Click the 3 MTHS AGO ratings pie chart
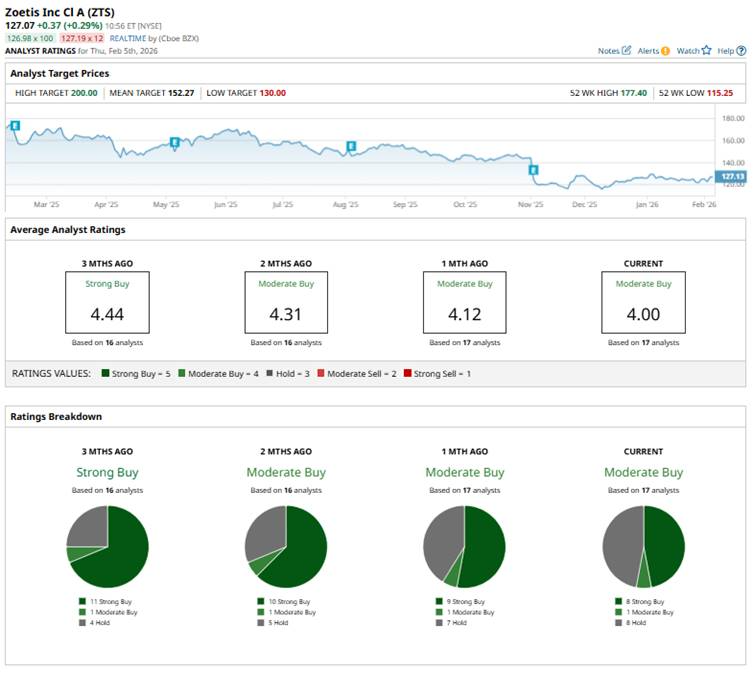 pyautogui.click(x=108, y=546)
